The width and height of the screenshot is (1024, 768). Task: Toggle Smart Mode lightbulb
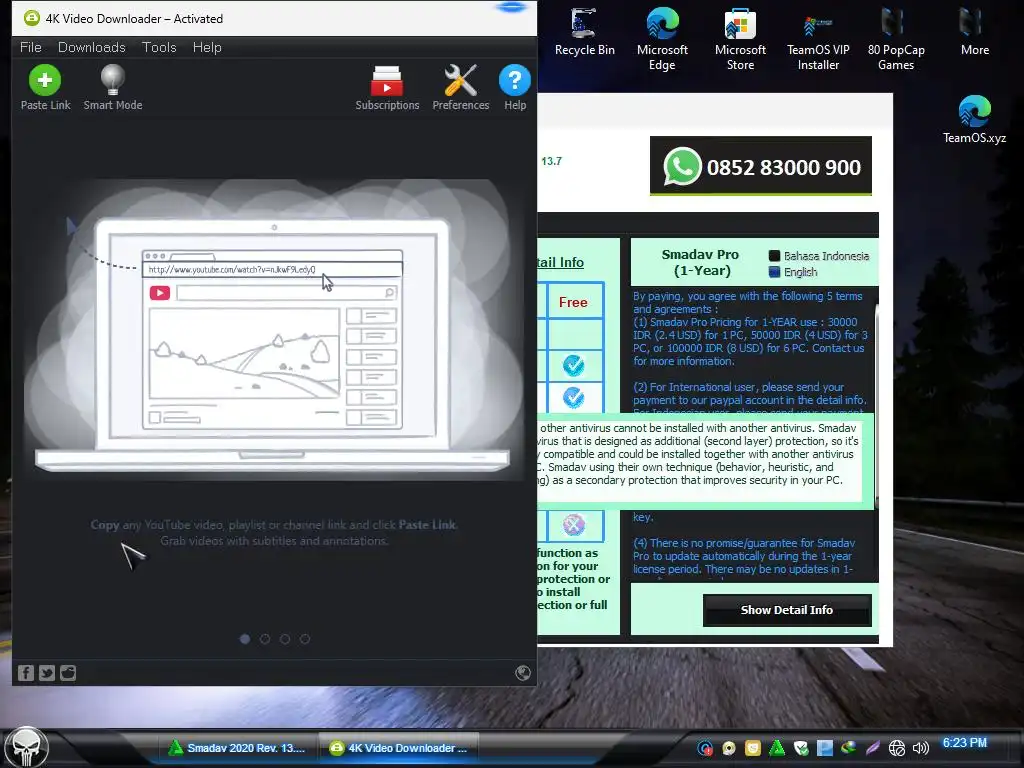[x=112, y=88]
